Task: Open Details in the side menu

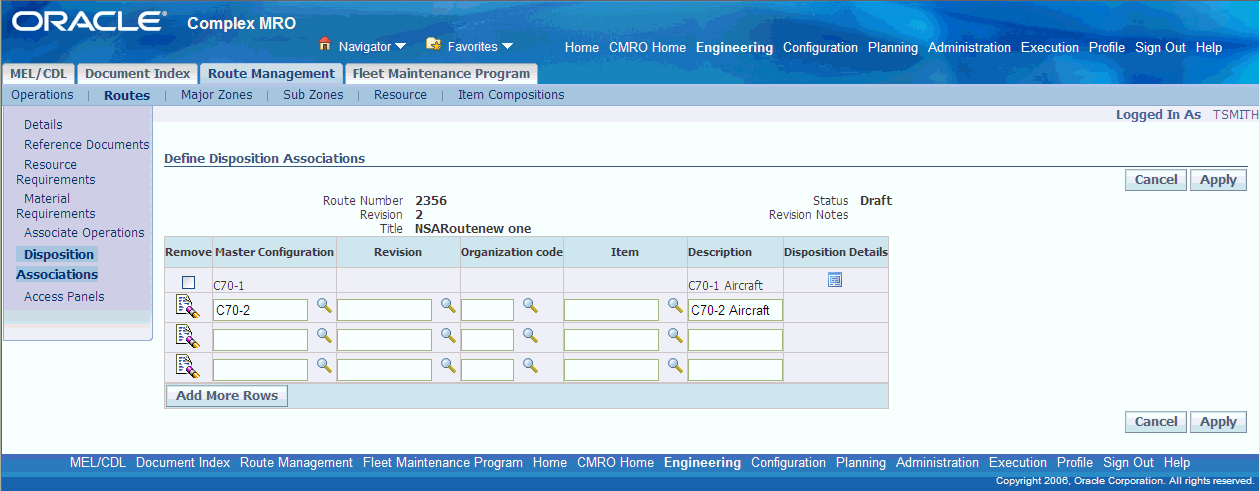Action: pos(43,125)
